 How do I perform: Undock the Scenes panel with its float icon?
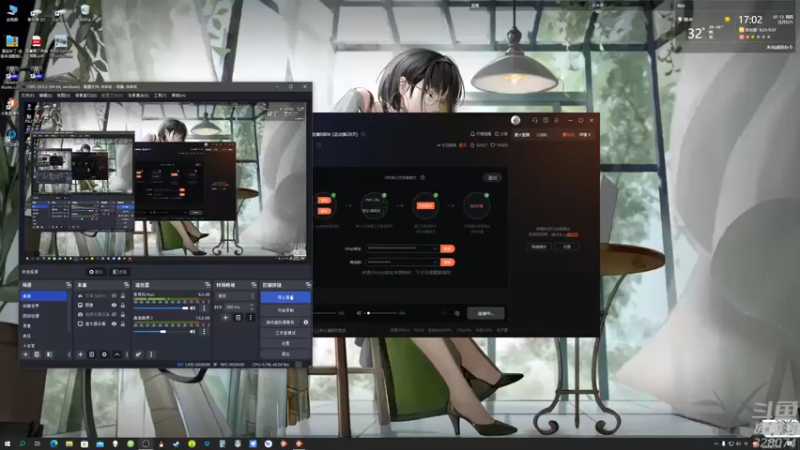pyautogui.click(x=68, y=285)
